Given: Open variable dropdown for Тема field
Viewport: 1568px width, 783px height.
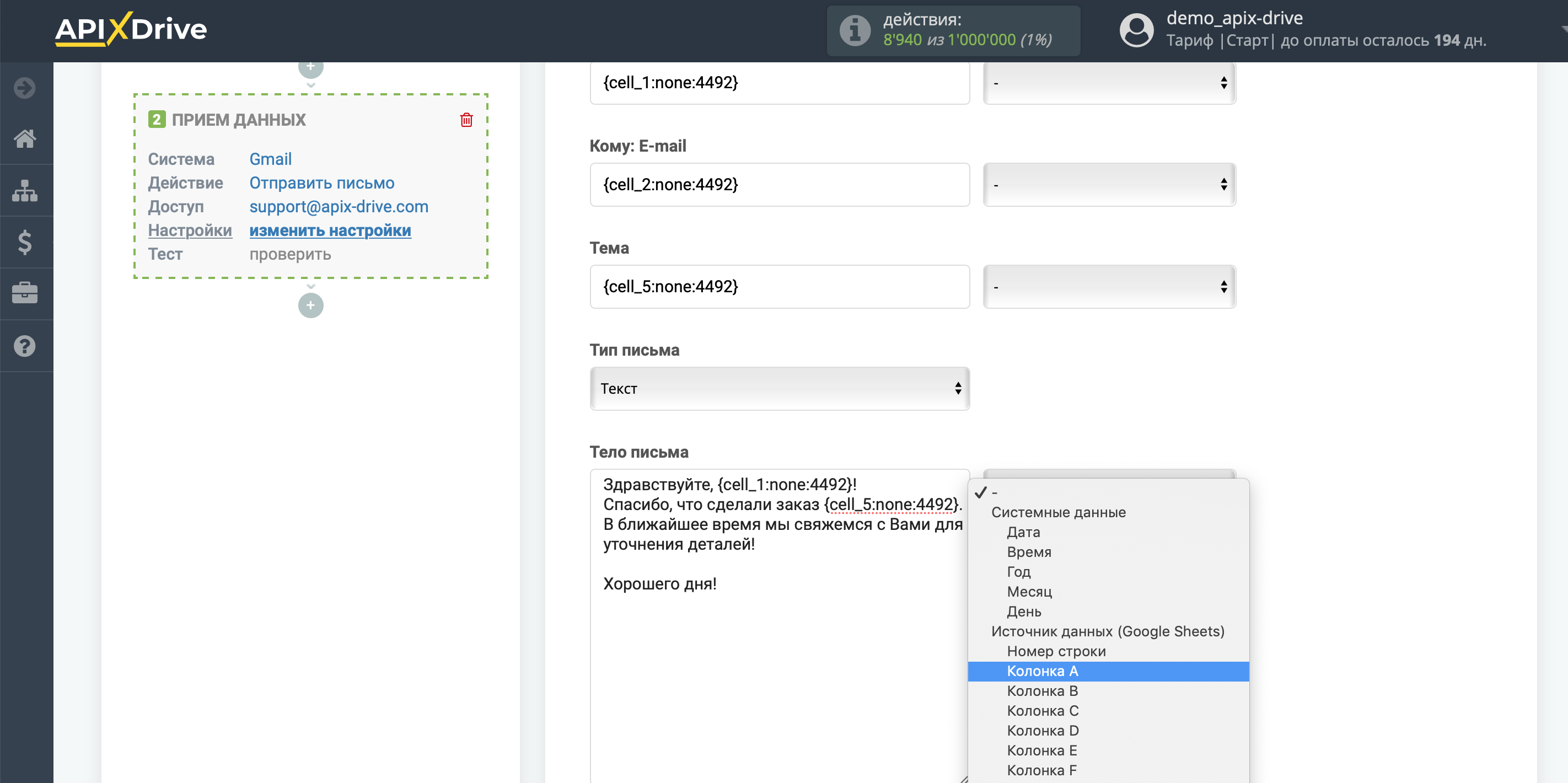Looking at the screenshot, I should point(1109,287).
